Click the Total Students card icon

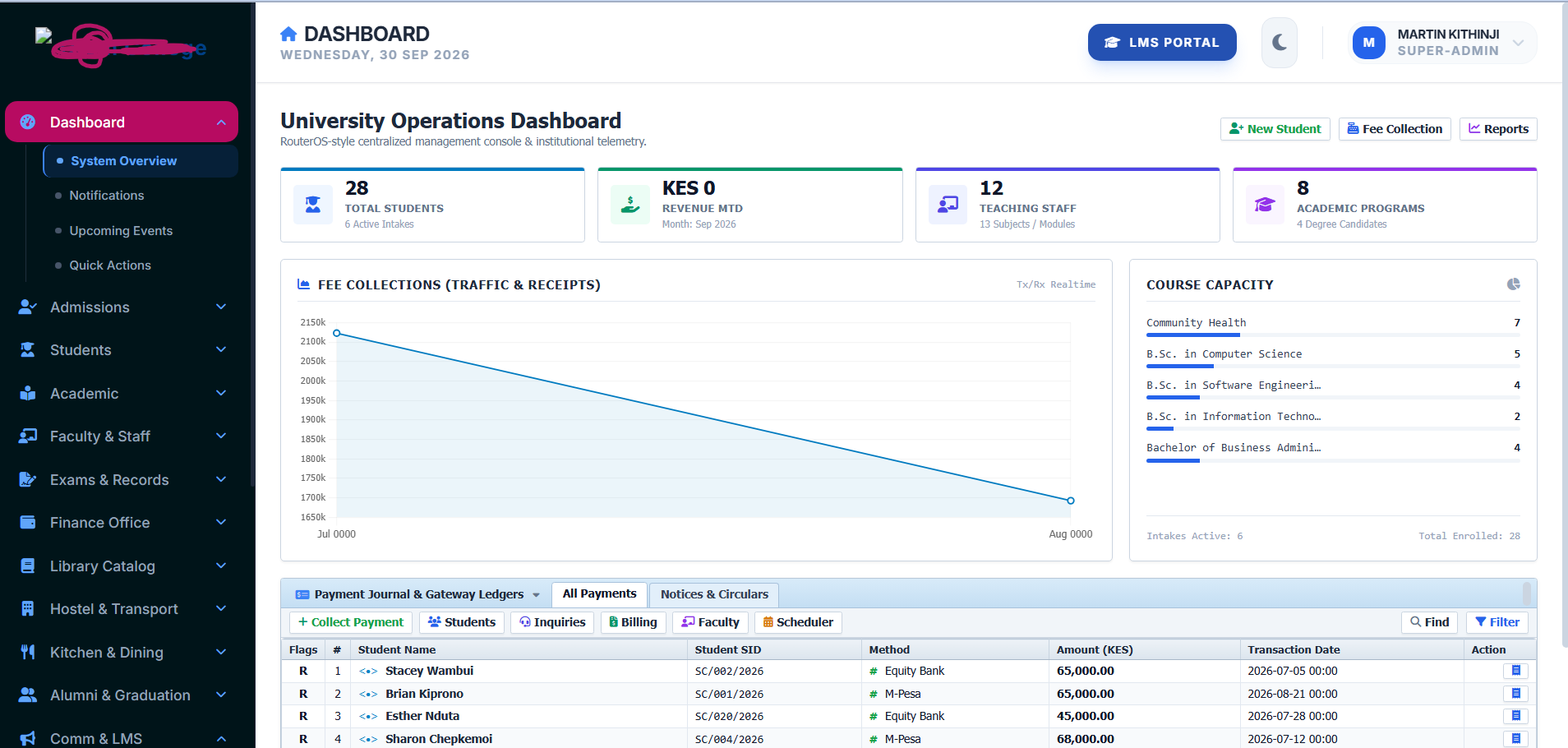click(313, 205)
